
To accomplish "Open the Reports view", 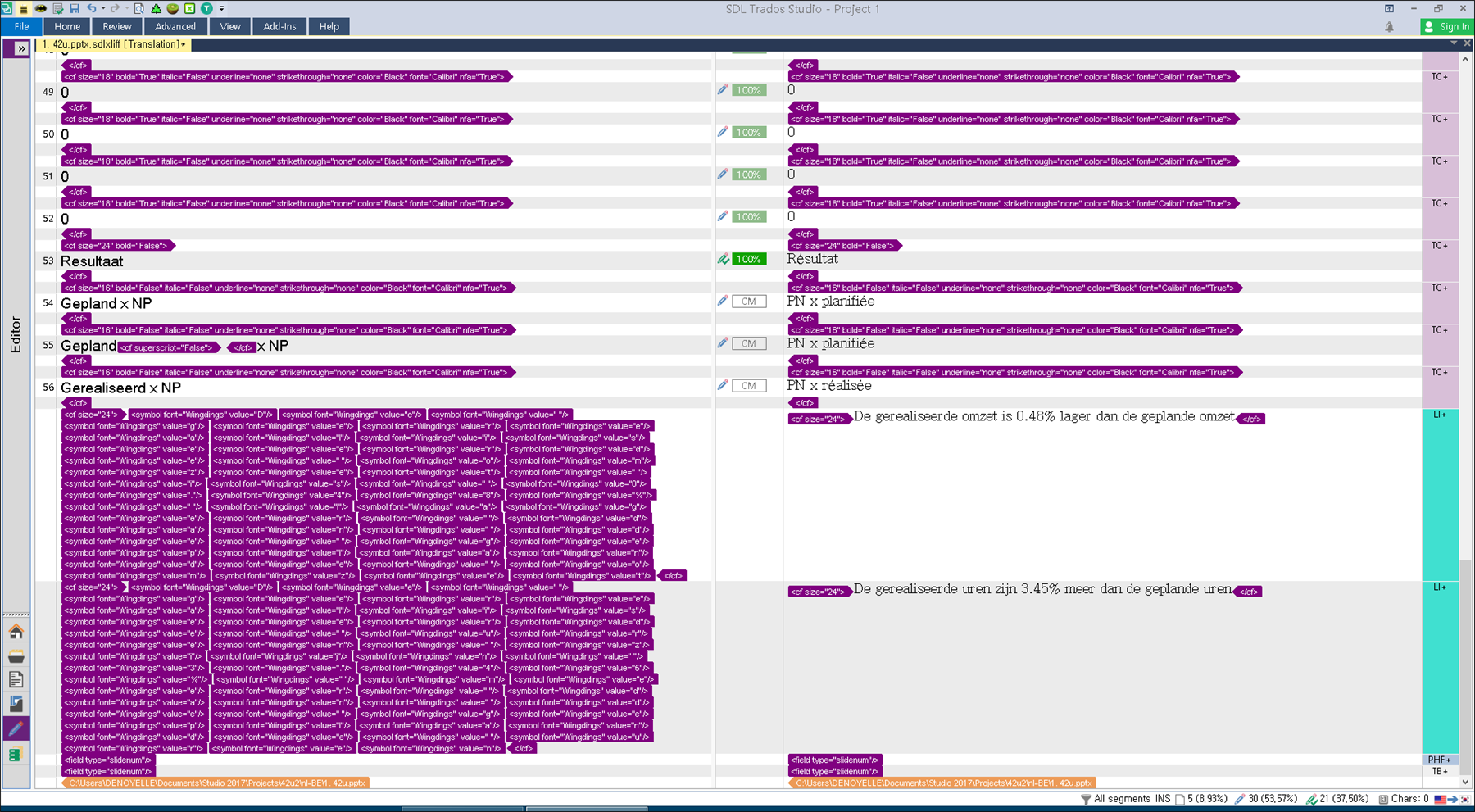I will (x=16, y=704).
